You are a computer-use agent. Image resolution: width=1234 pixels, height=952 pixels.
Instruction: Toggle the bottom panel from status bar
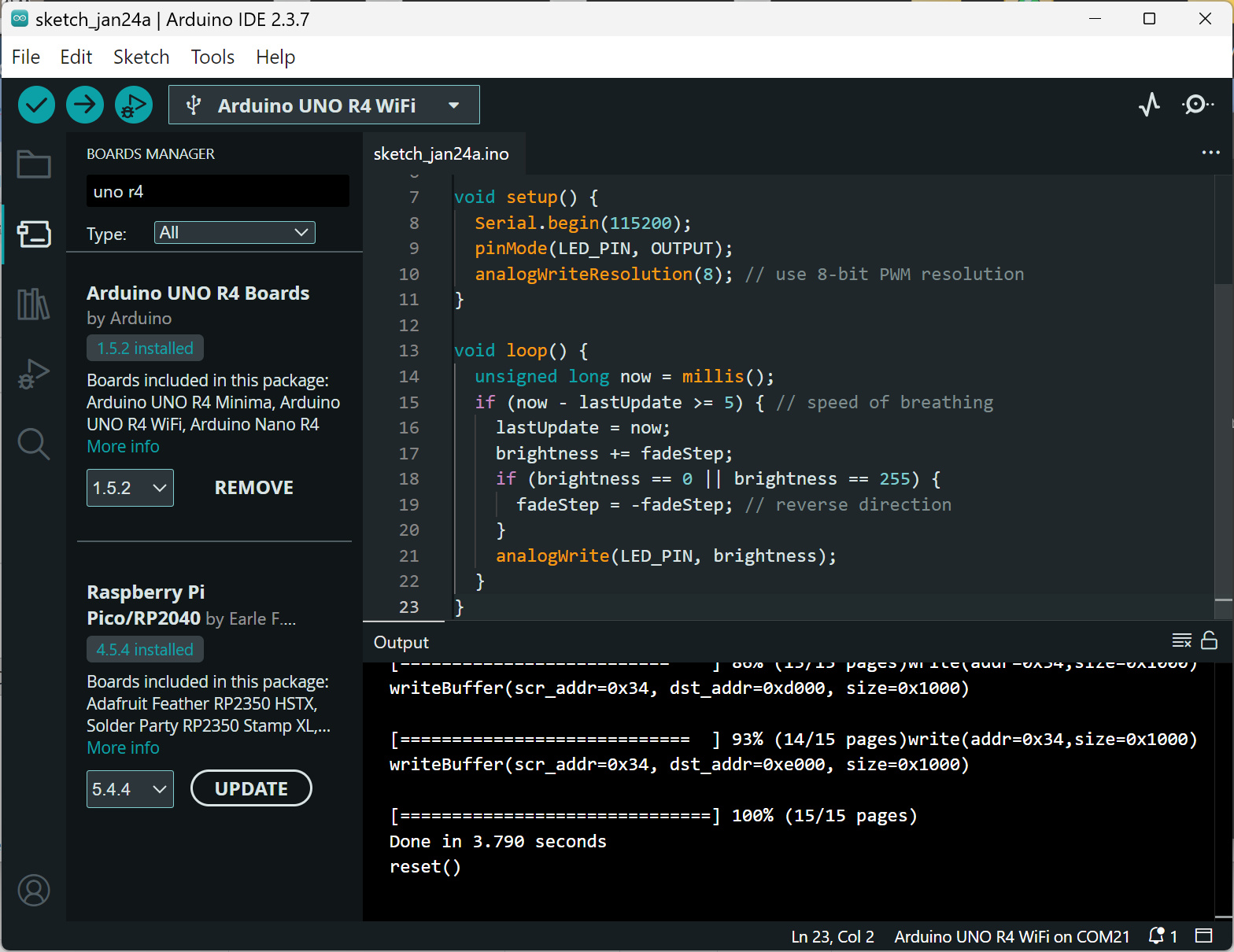[x=1203, y=935]
